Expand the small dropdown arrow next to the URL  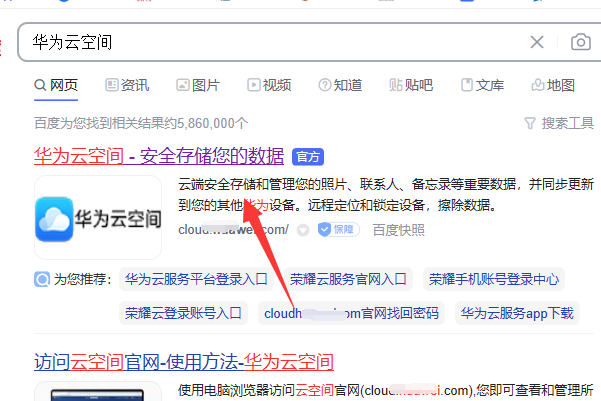tap(303, 230)
